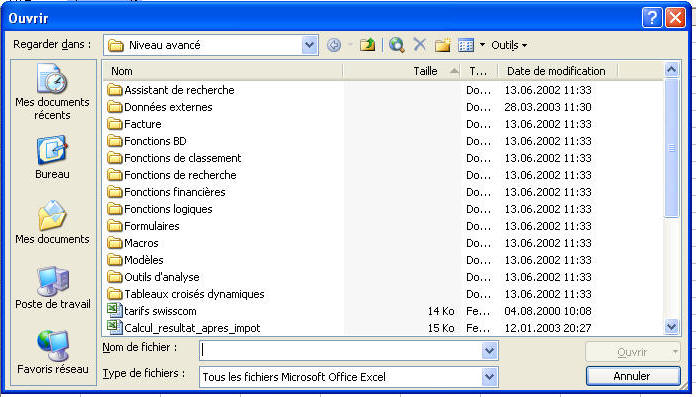The width and height of the screenshot is (696, 397).
Task: Select the Fonctions de recherche folder
Action: point(172,175)
